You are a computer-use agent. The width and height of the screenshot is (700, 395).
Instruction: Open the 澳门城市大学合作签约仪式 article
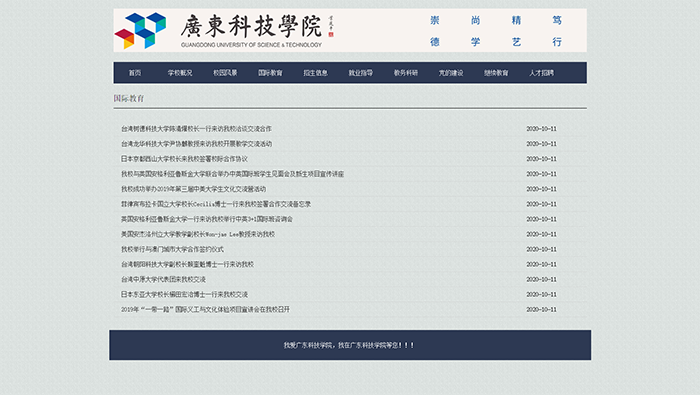pyautogui.click(x=172, y=249)
